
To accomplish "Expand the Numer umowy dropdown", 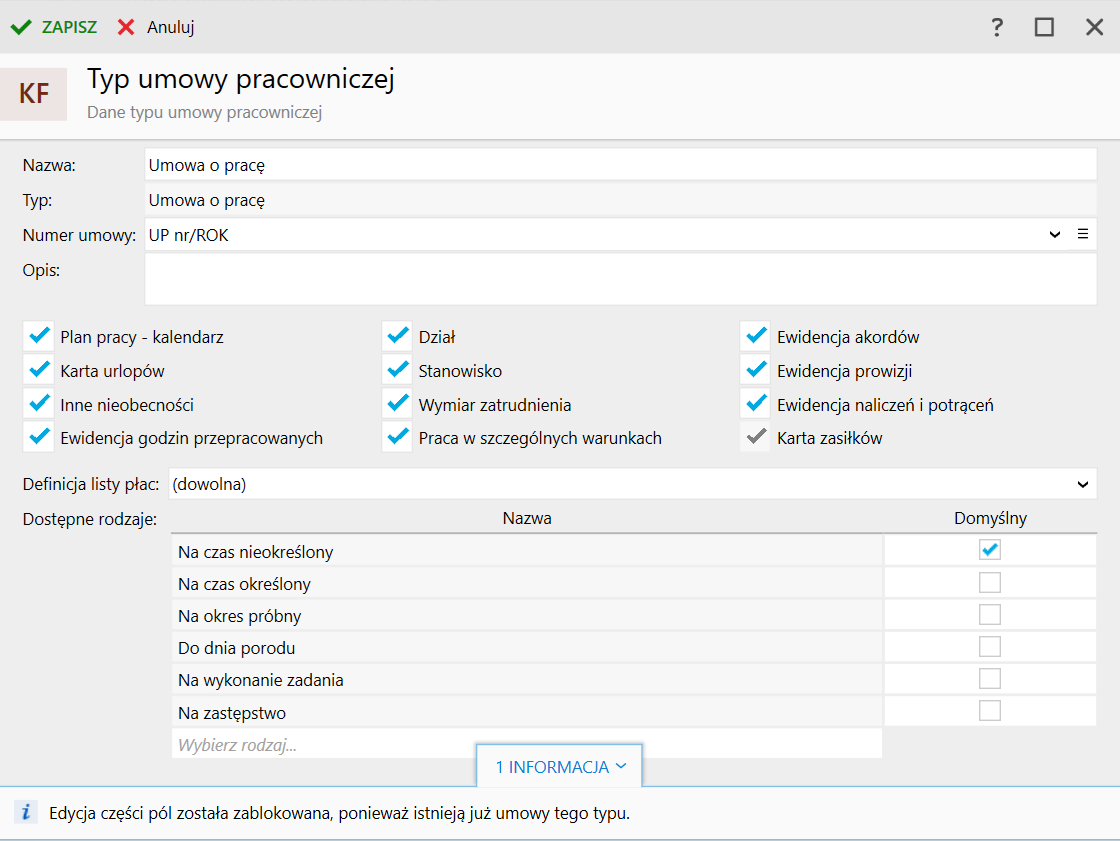I will 1055,234.
